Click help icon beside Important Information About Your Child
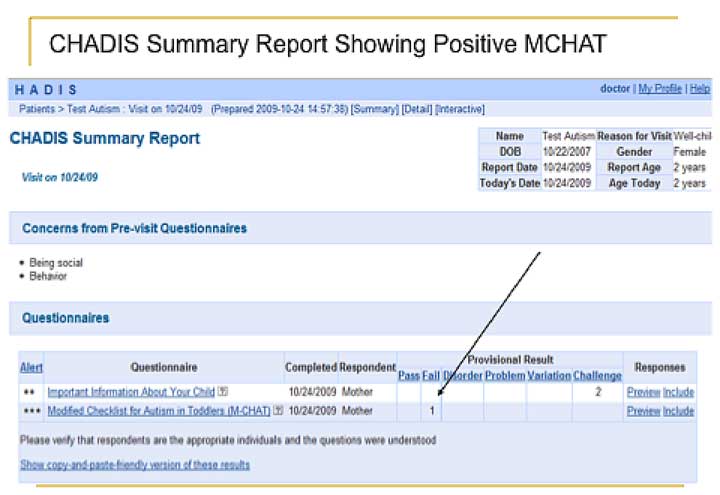720x495 pixels. (x=223, y=392)
